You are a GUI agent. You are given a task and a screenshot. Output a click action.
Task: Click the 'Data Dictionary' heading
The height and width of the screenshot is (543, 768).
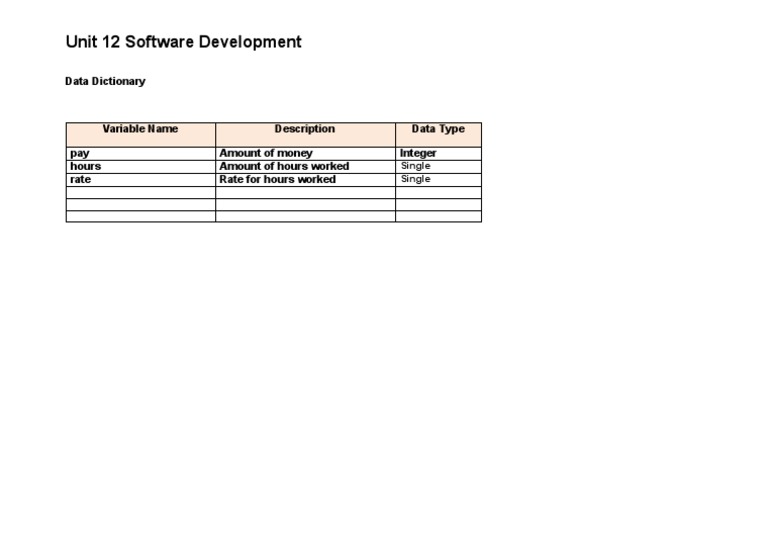click(105, 81)
